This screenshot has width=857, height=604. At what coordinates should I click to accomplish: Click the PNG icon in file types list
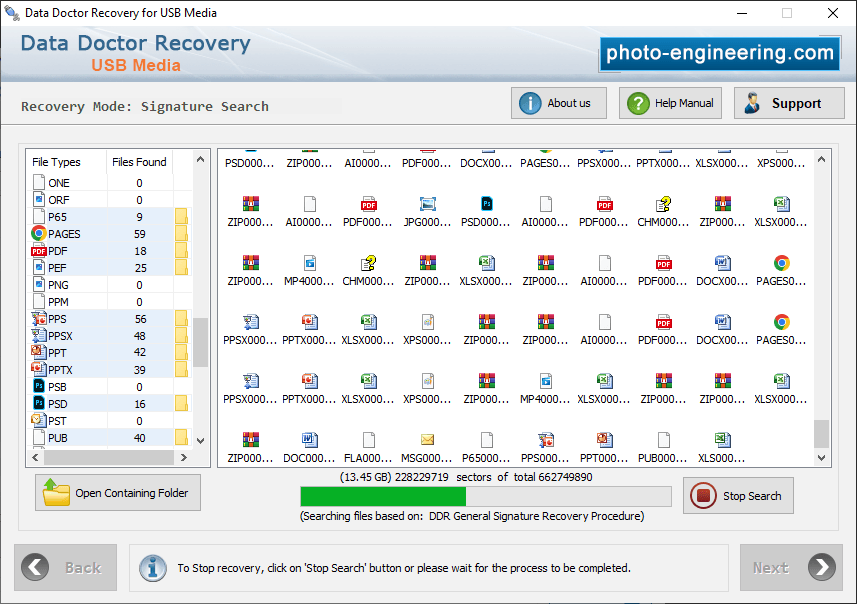39,285
